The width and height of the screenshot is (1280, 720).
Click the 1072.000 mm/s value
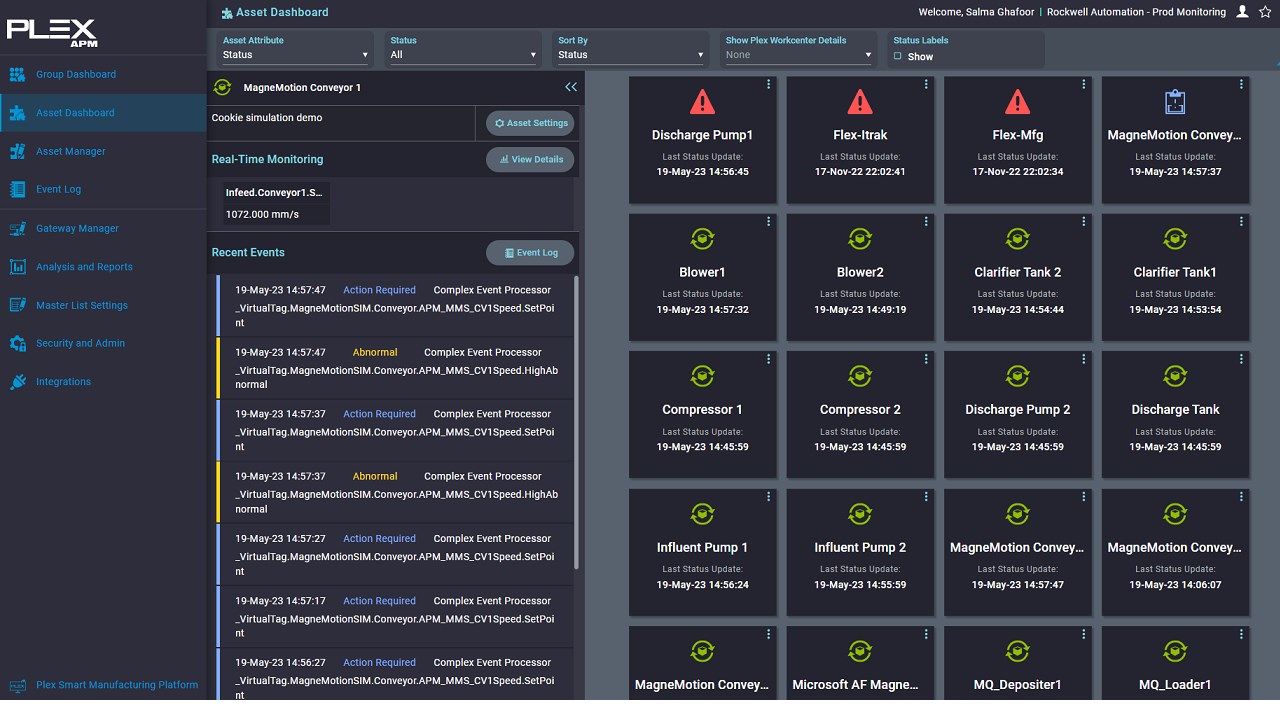pyautogui.click(x=262, y=214)
